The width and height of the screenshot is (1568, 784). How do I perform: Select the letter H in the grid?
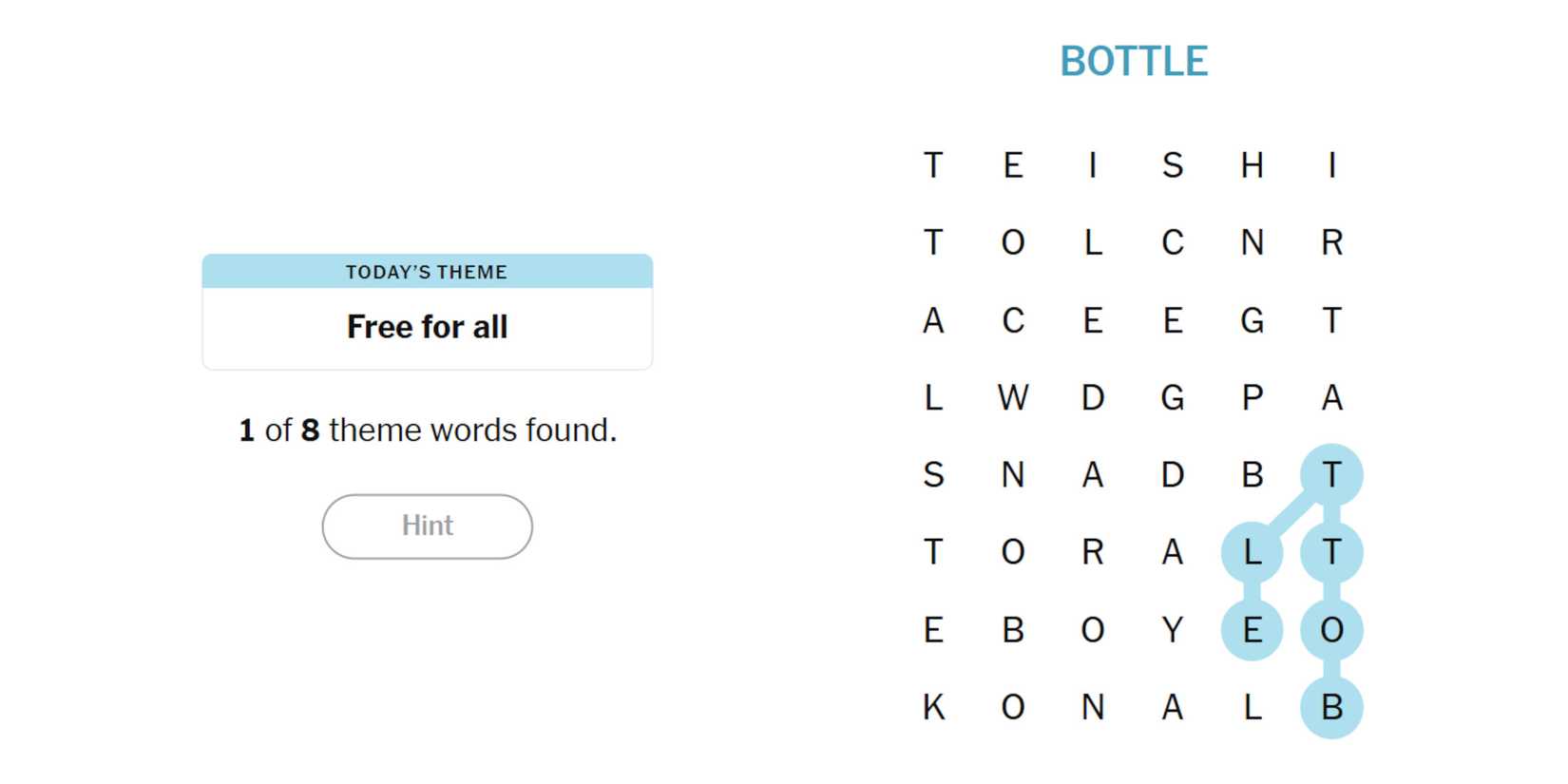[1252, 165]
